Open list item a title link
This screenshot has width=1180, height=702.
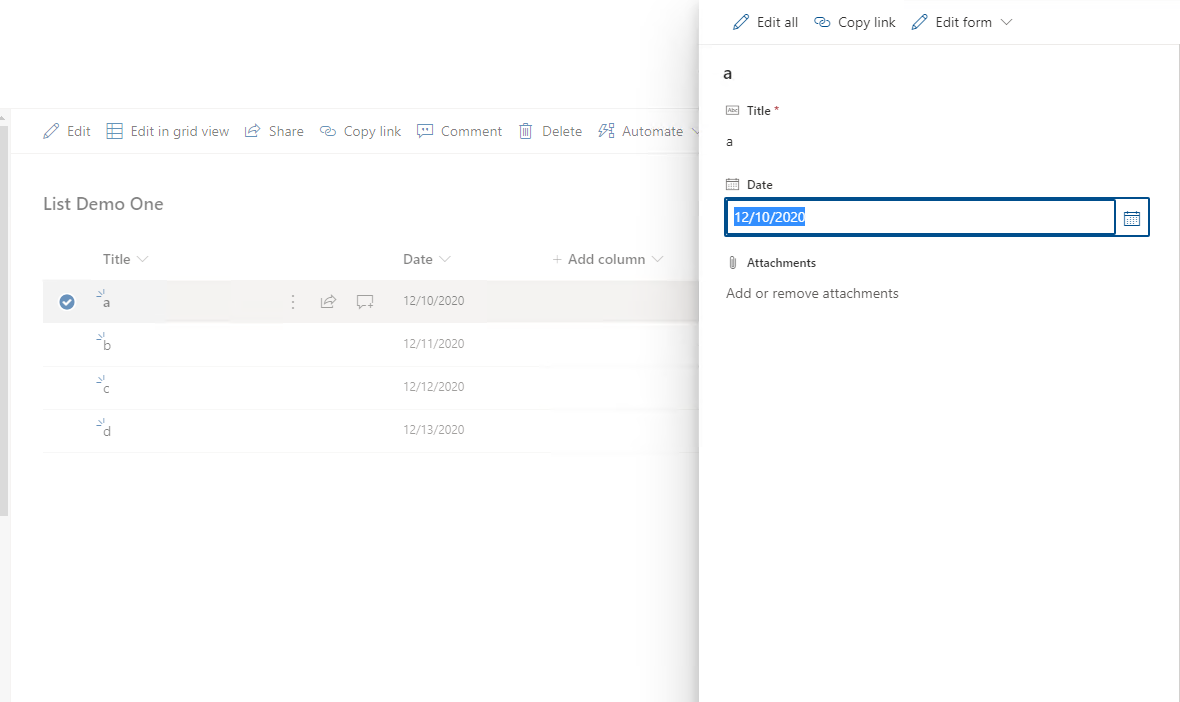[x=106, y=302]
